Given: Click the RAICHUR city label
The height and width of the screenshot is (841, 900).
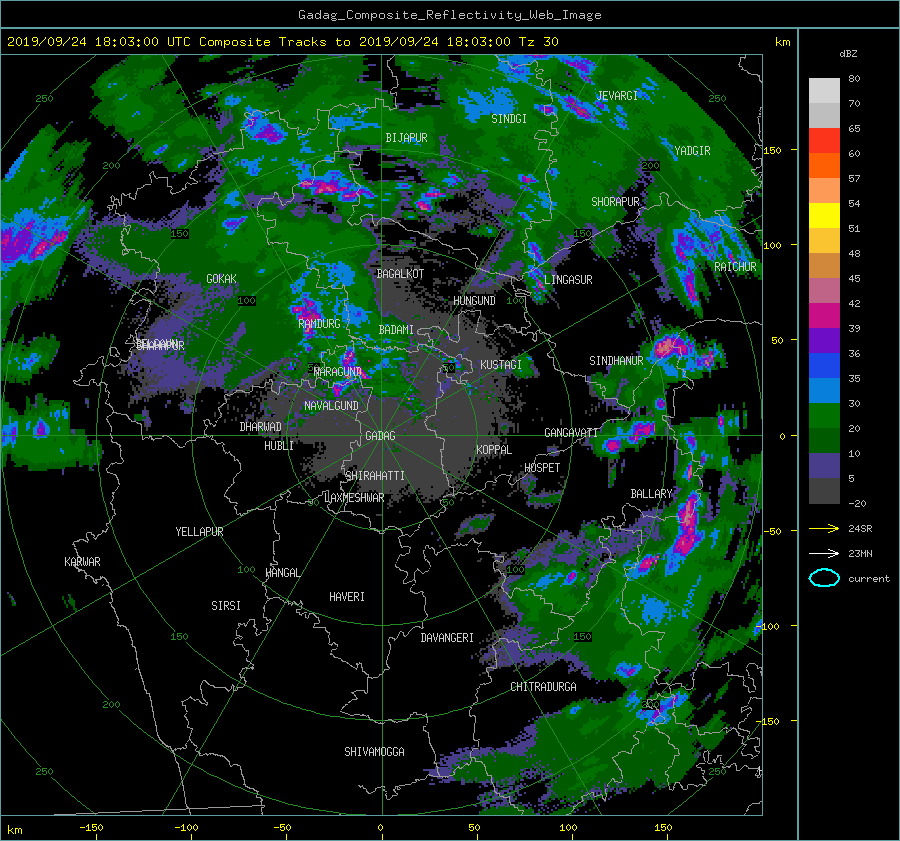Looking at the screenshot, I should 735,267.
